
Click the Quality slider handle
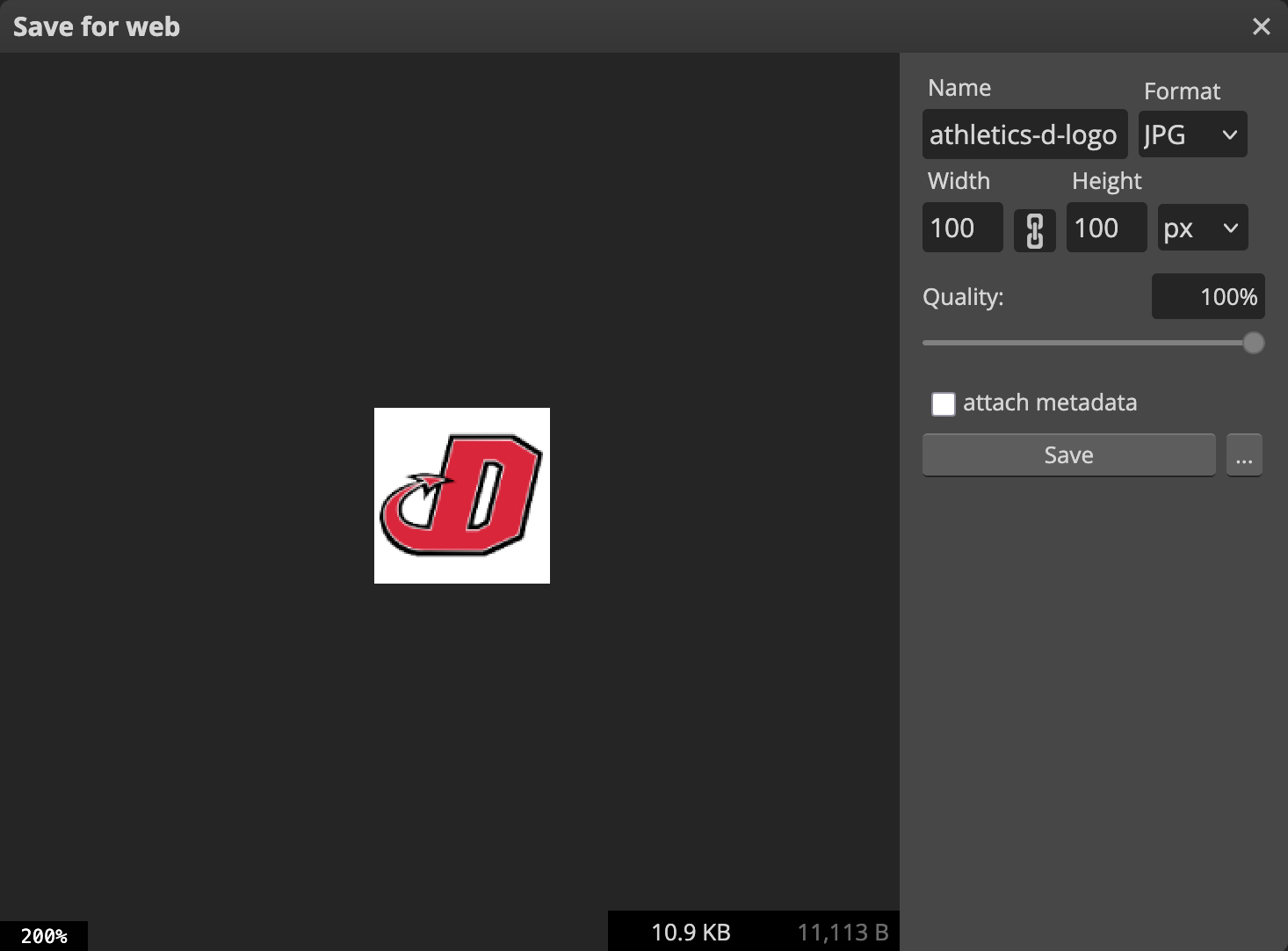[x=1254, y=343]
